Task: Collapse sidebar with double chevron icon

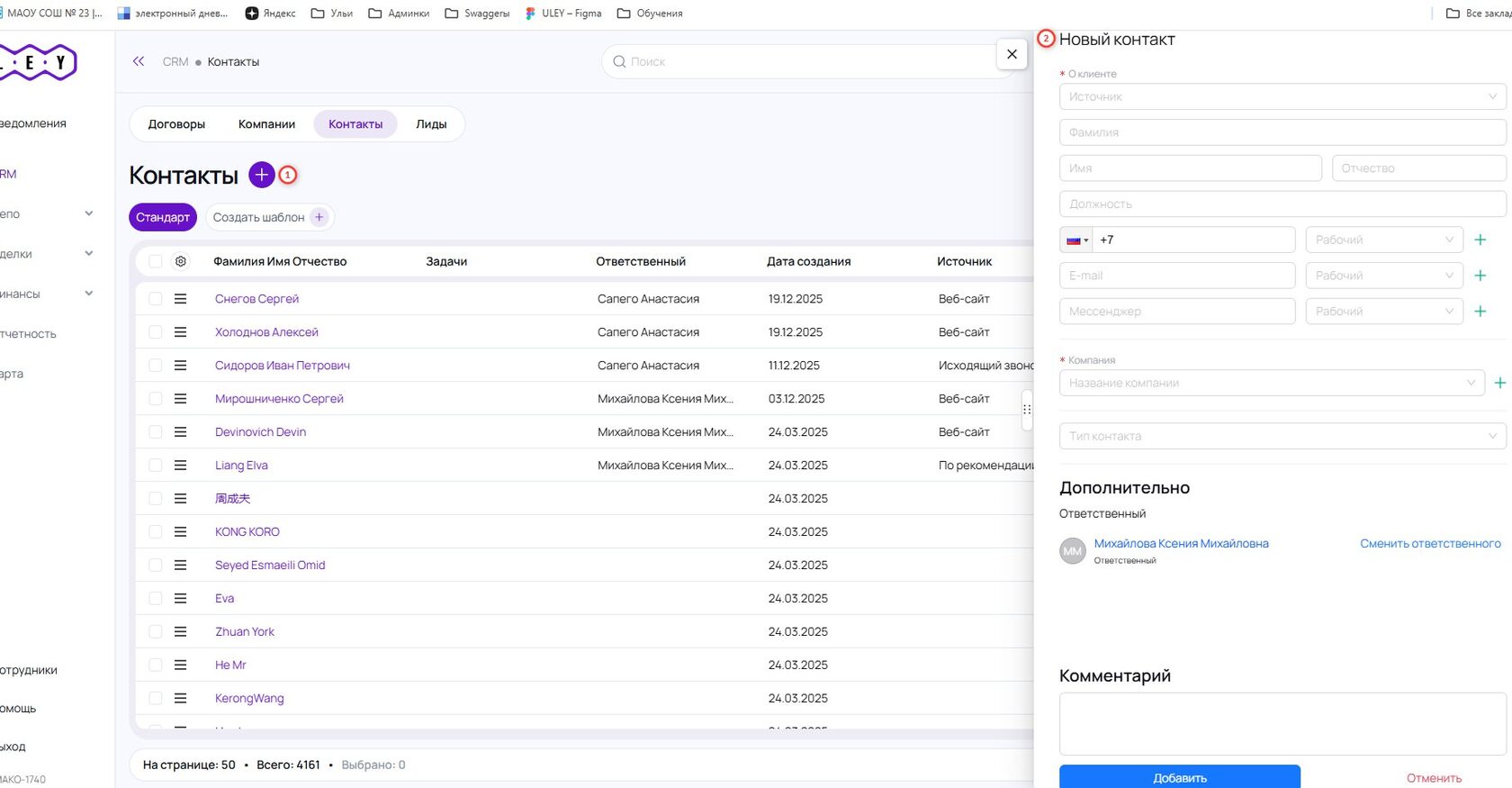Action: (x=139, y=61)
